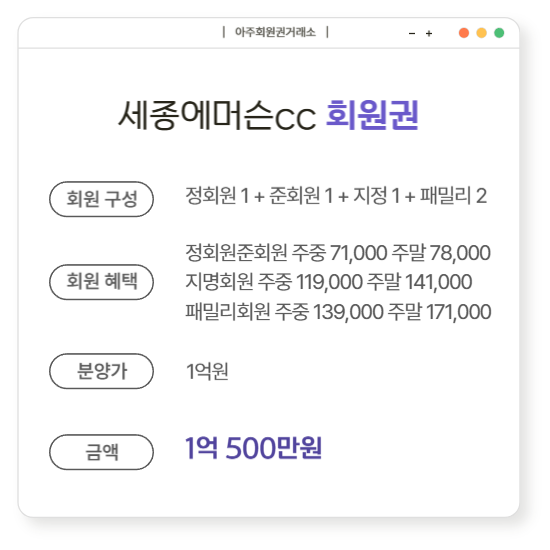Click the purple 회원권 heading word
550x550 pixels.
(372, 115)
